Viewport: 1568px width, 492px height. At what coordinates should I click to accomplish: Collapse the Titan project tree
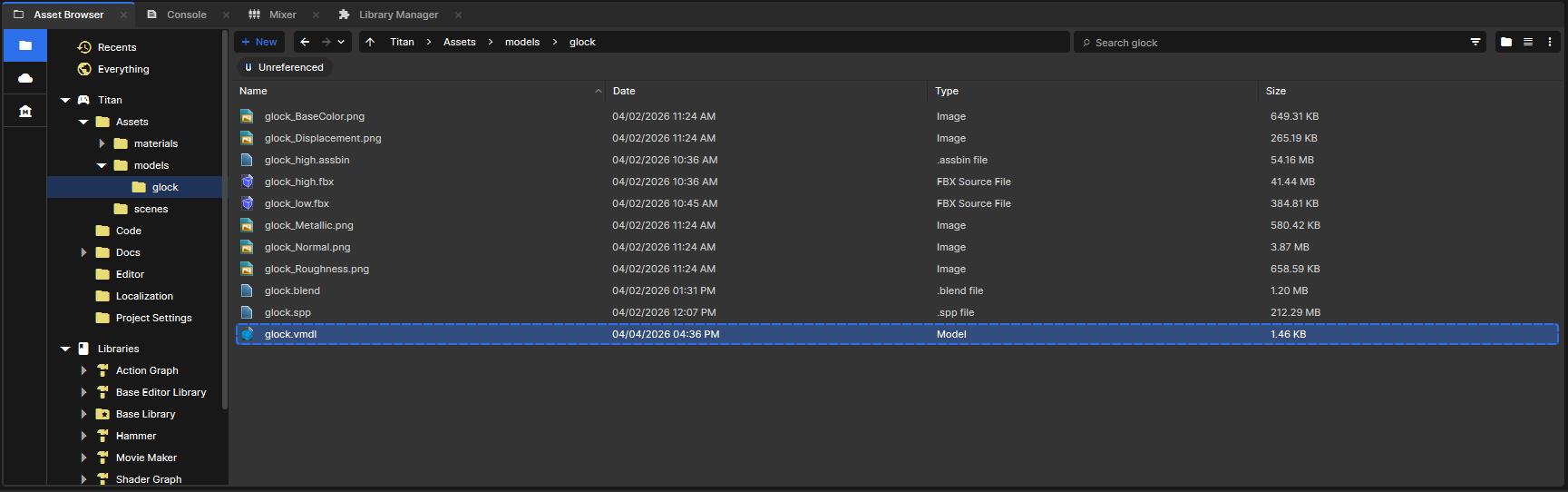tap(65, 100)
